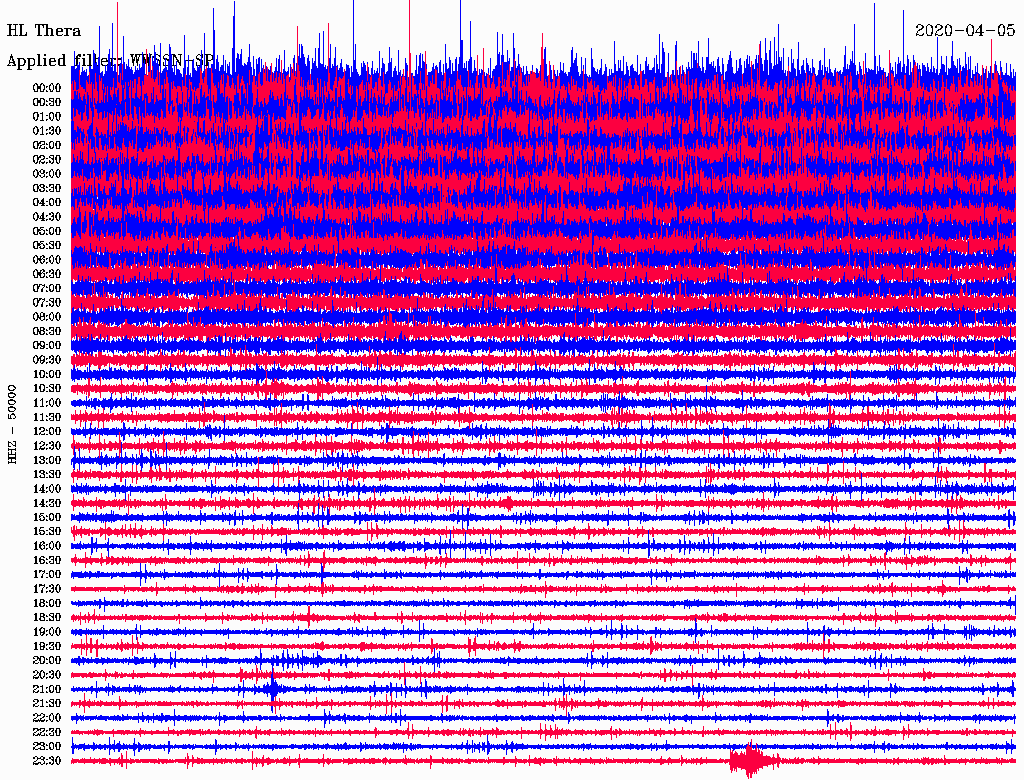Click the 05:00 time label
The image size is (1024, 780).
click(x=47, y=231)
